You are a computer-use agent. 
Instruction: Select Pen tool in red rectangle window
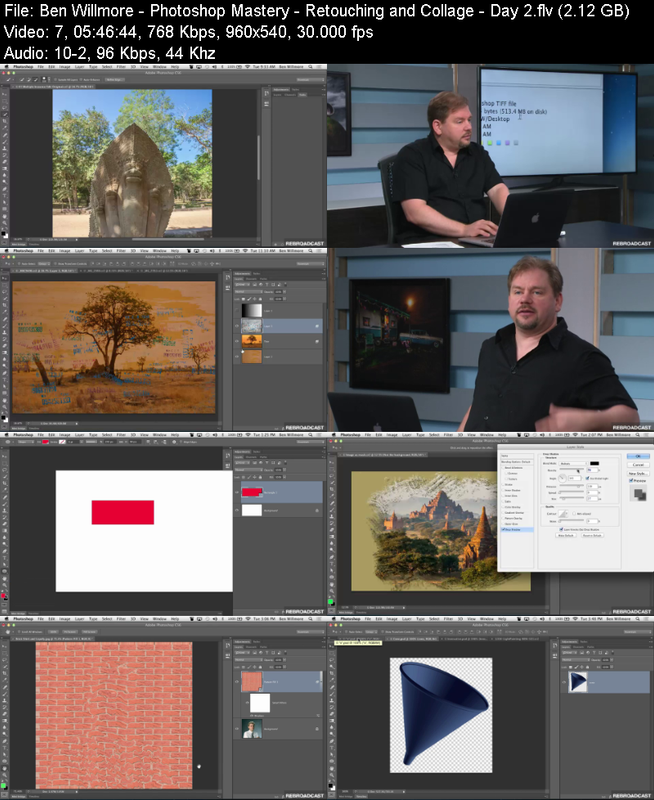click(x=5, y=551)
